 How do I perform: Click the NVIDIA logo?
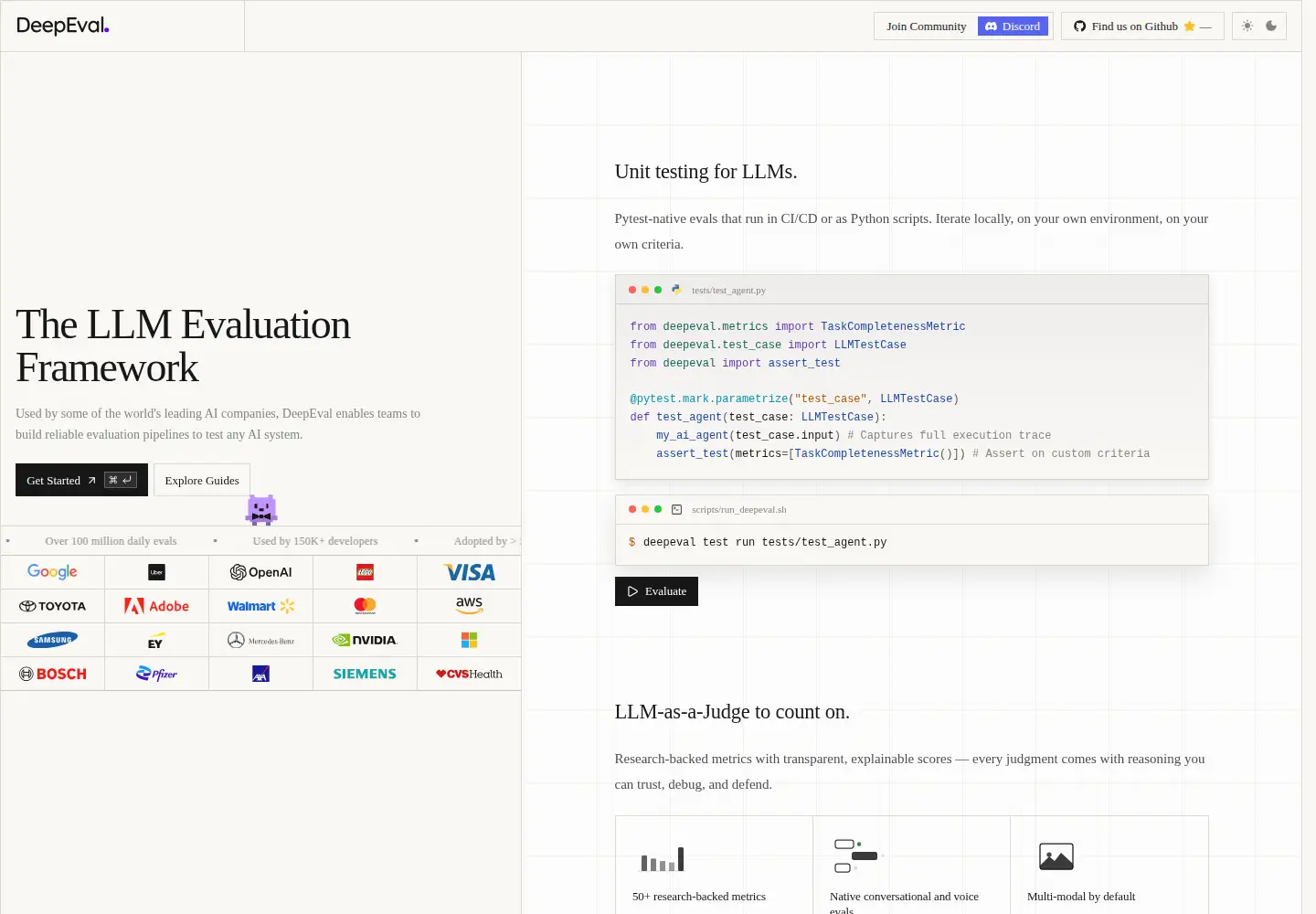(365, 640)
